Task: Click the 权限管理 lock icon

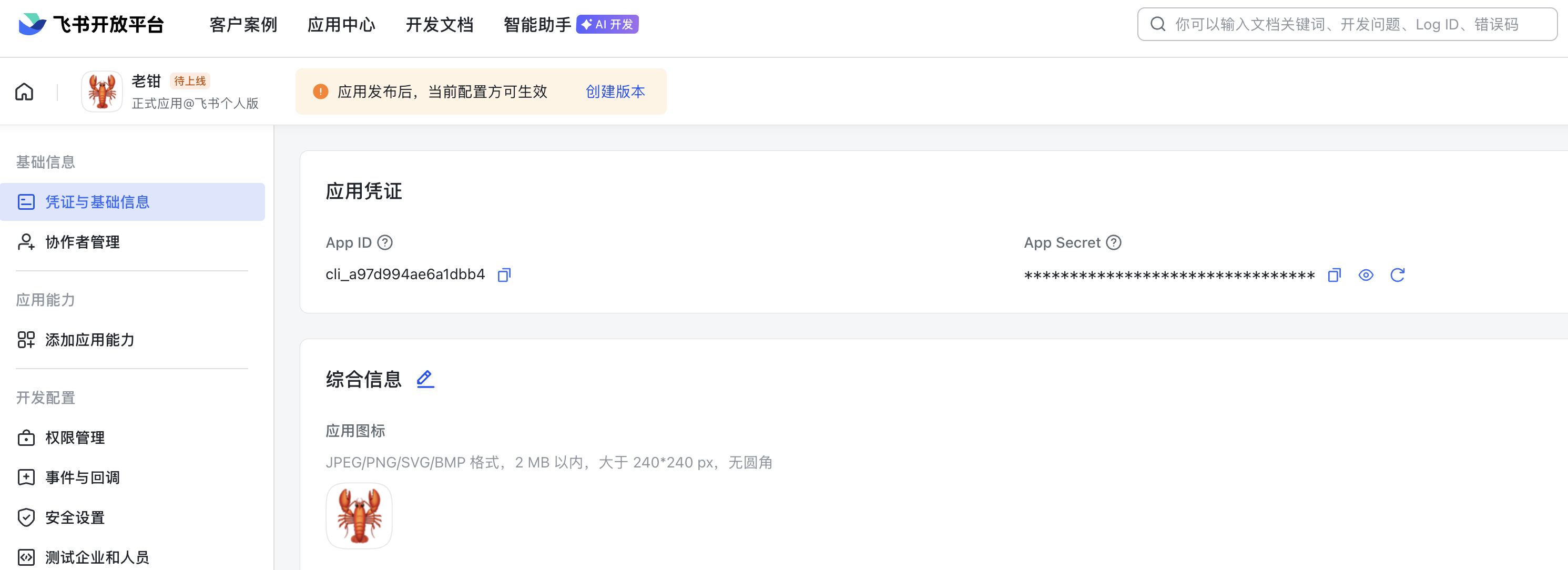Action: 26,438
